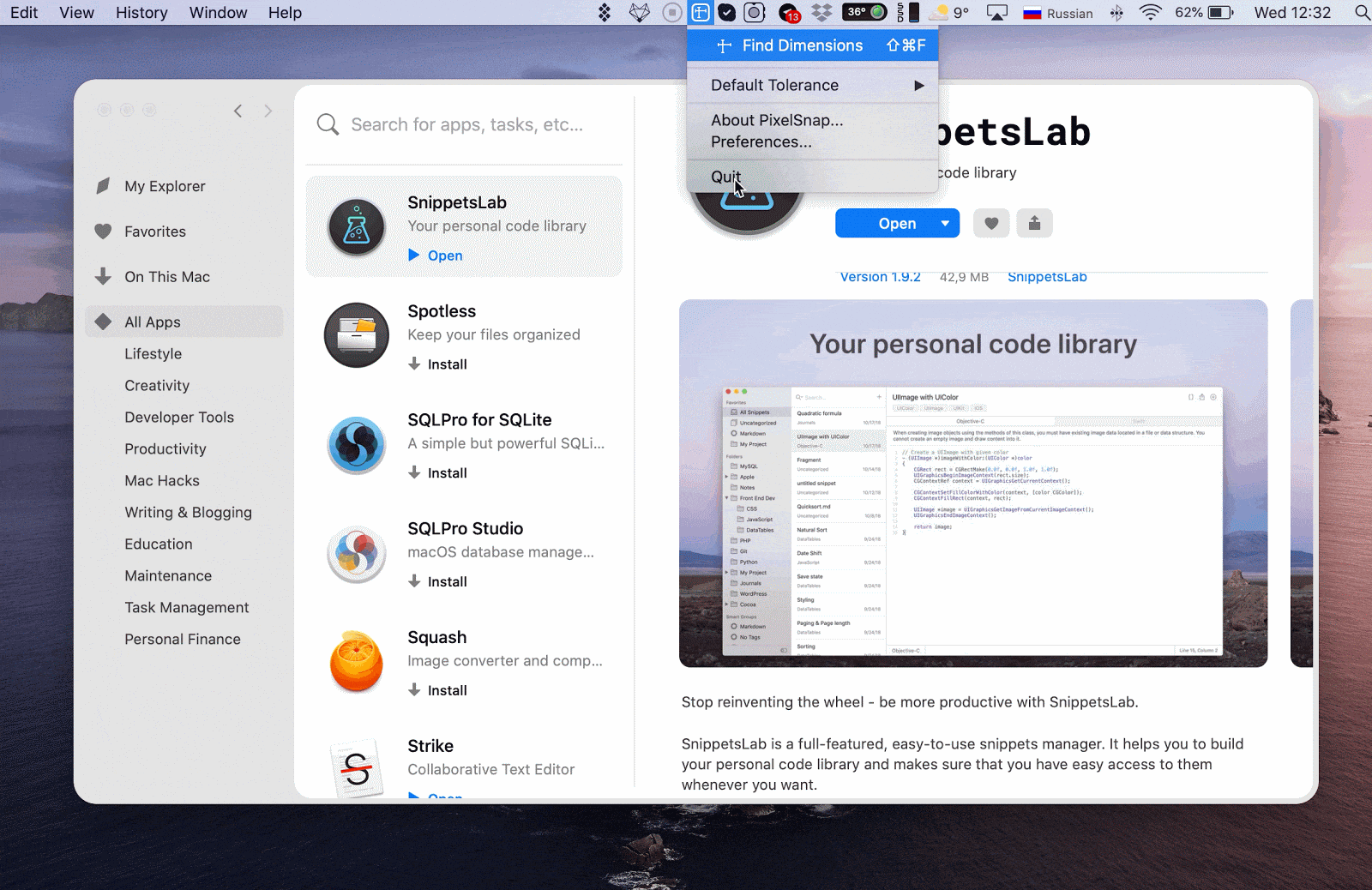This screenshot has height=890, width=1372.
Task: Install SQLPro Studio
Action: pos(437,582)
